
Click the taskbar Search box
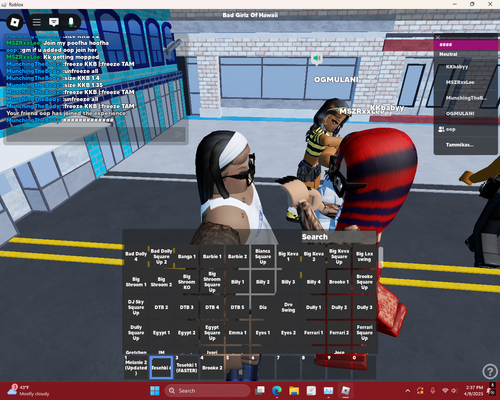point(207,391)
